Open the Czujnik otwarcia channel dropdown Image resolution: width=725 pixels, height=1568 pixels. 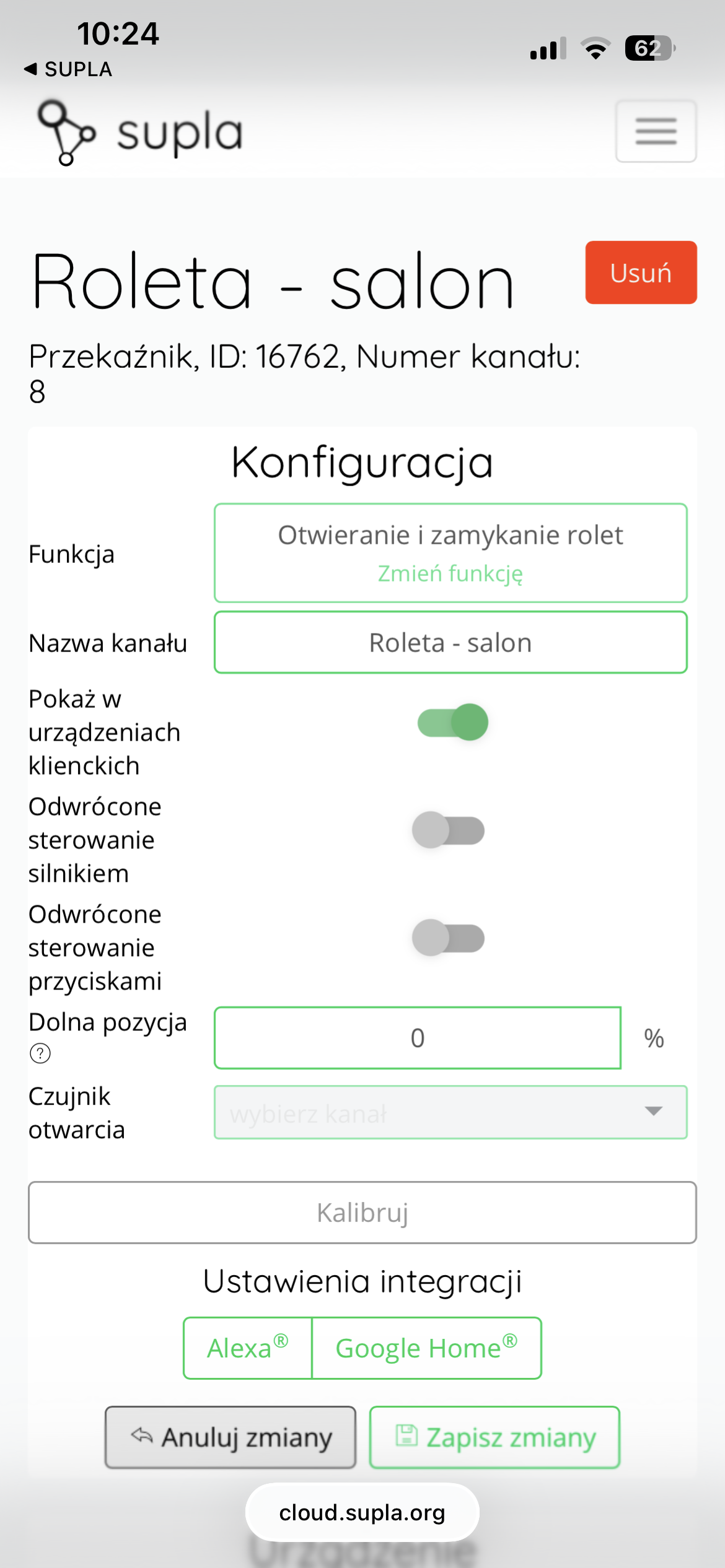point(450,1112)
